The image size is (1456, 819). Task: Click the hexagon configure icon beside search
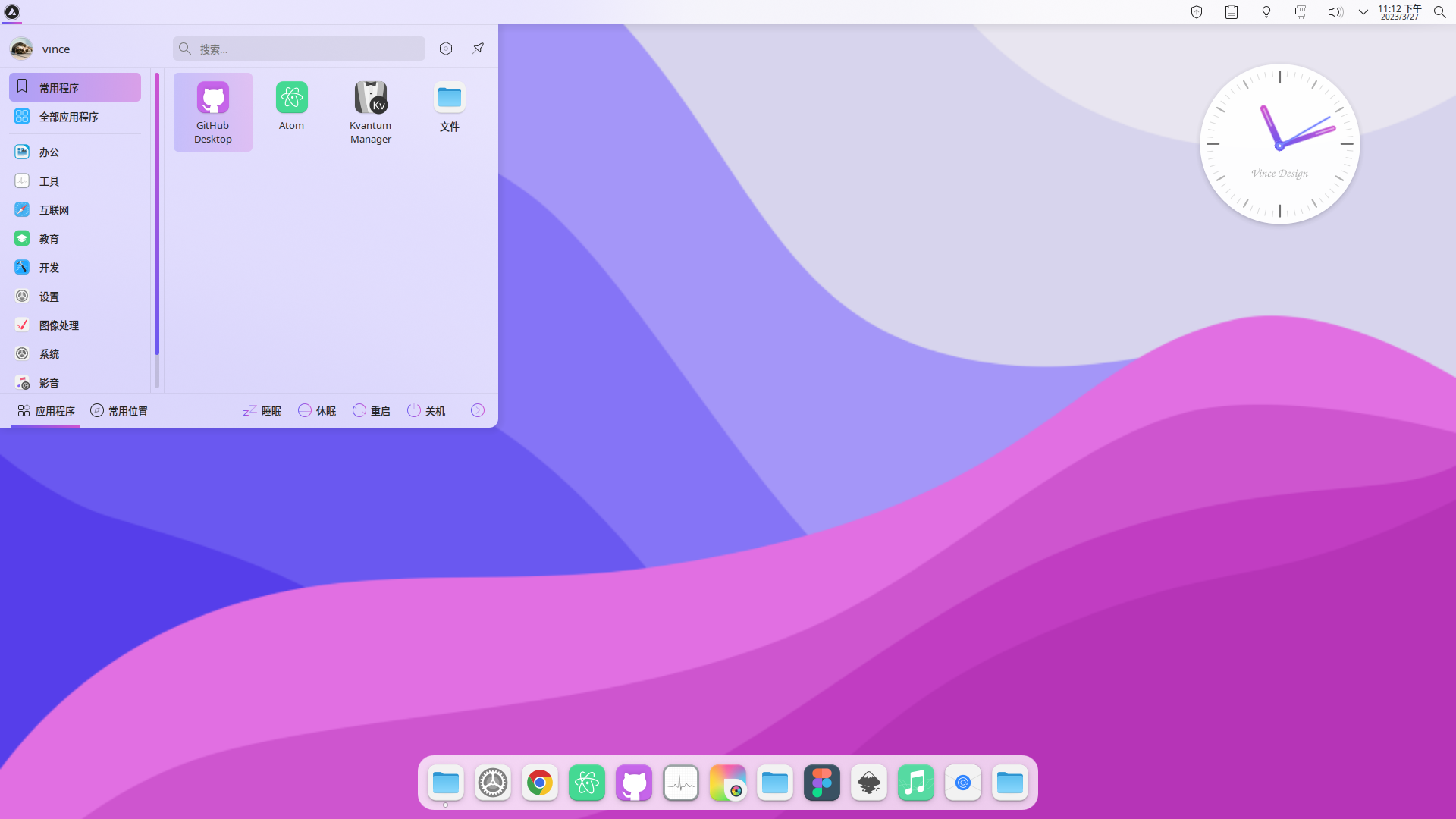point(446,49)
